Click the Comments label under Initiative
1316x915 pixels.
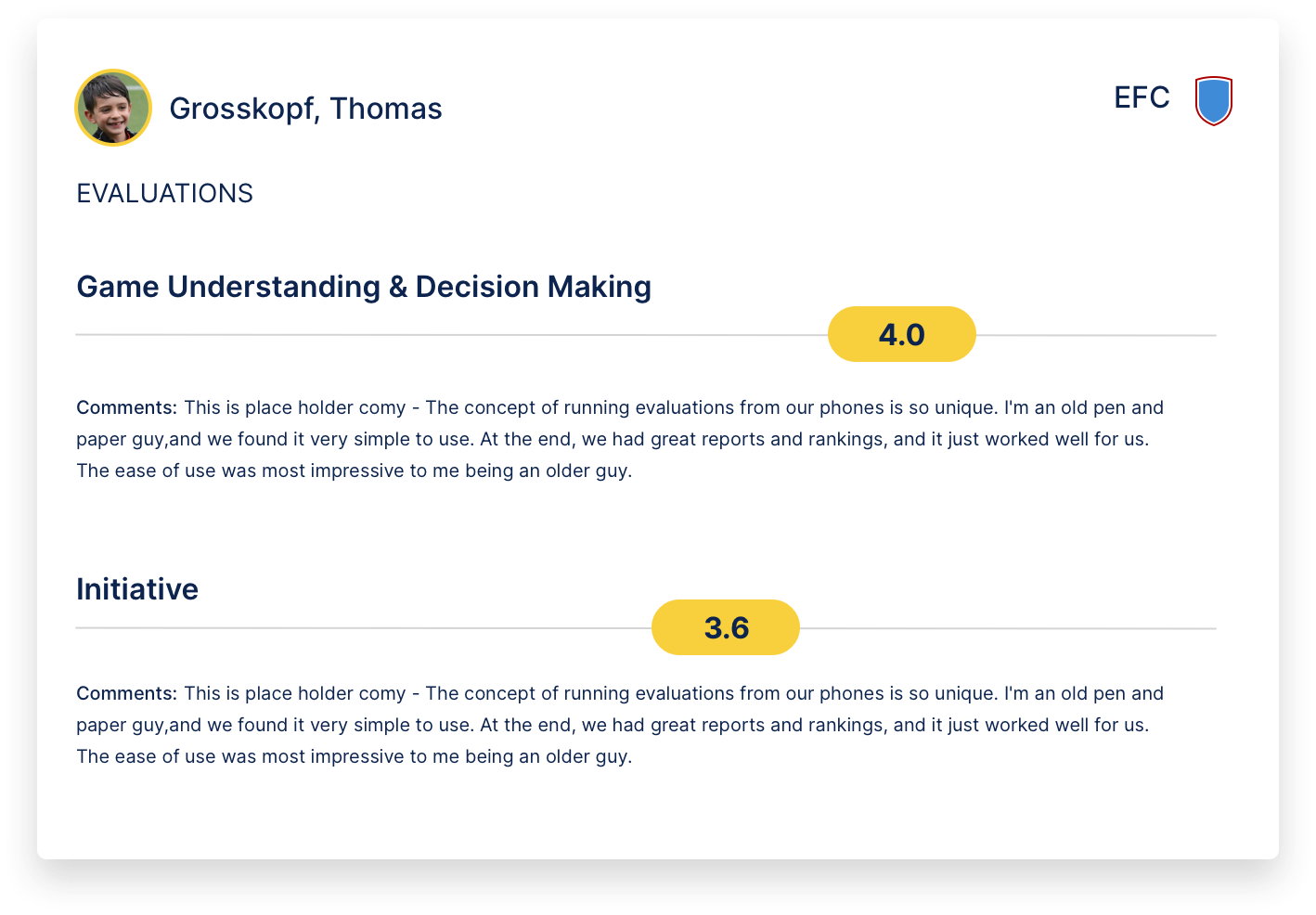coord(126,693)
